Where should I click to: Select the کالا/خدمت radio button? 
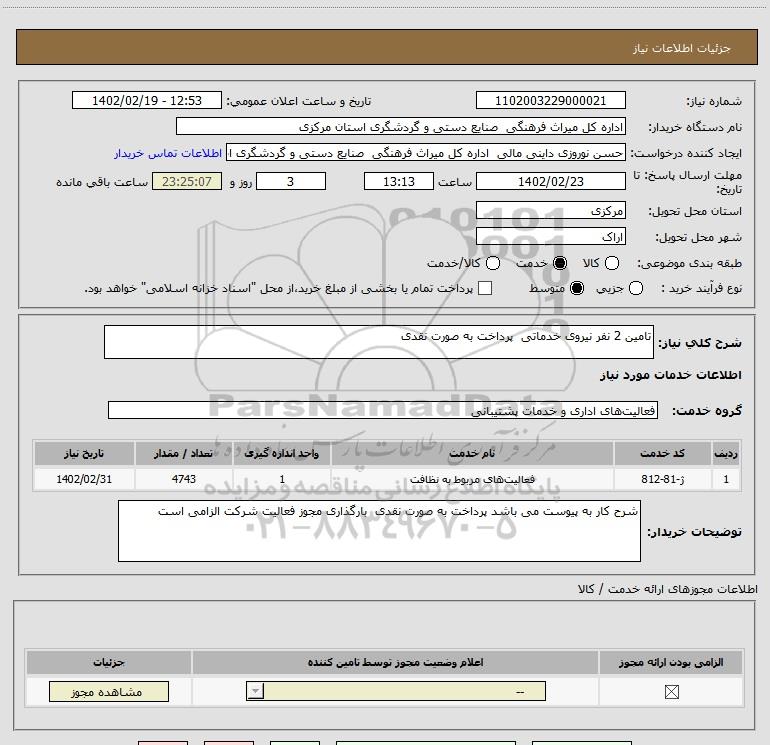pos(493,263)
